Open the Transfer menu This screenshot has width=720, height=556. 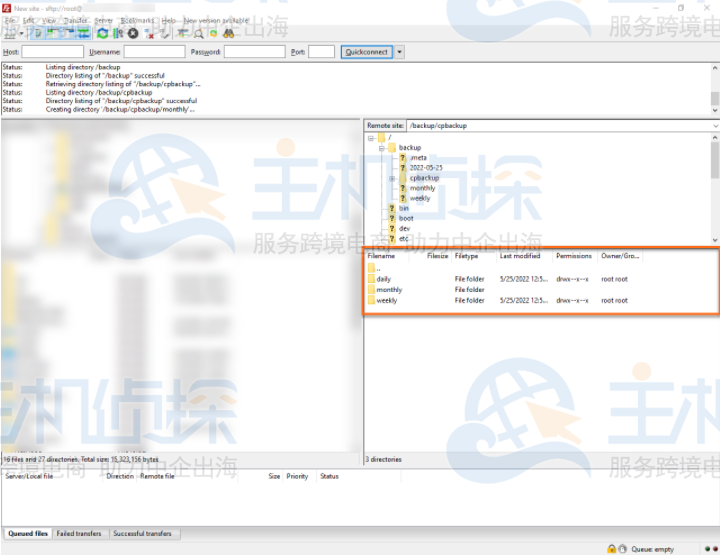pyautogui.click(x=75, y=21)
